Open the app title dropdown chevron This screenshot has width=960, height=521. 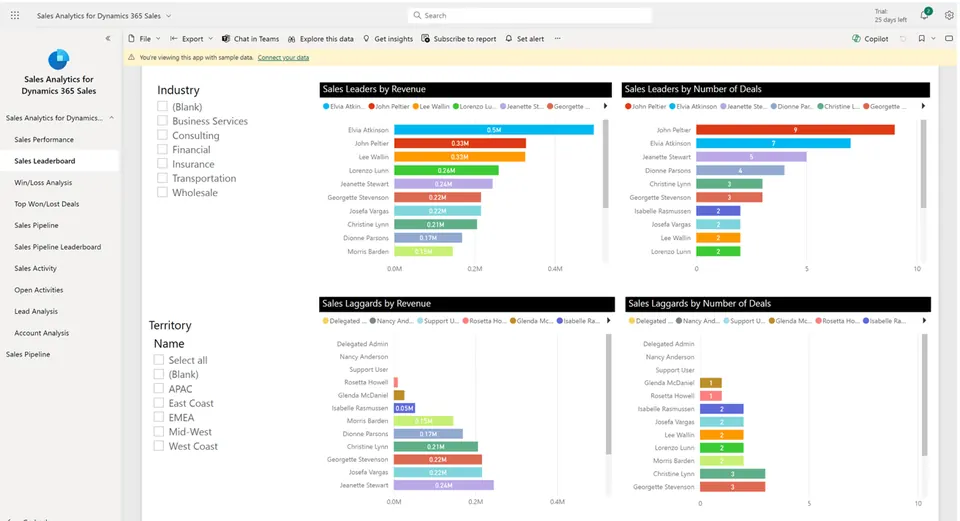(x=168, y=16)
